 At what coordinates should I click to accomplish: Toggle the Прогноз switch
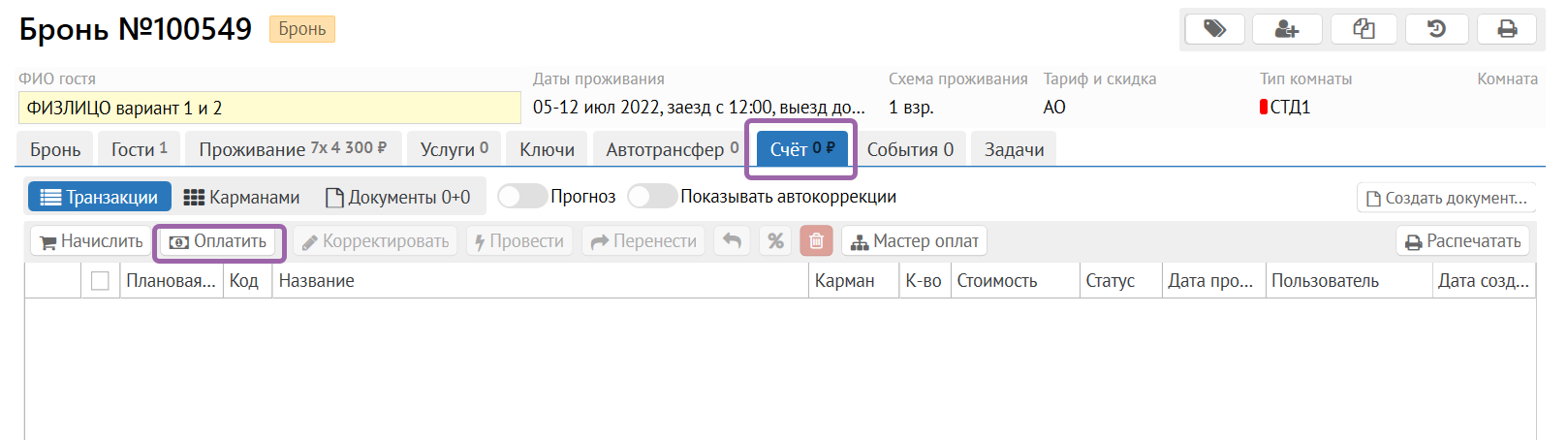tap(522, 197)
